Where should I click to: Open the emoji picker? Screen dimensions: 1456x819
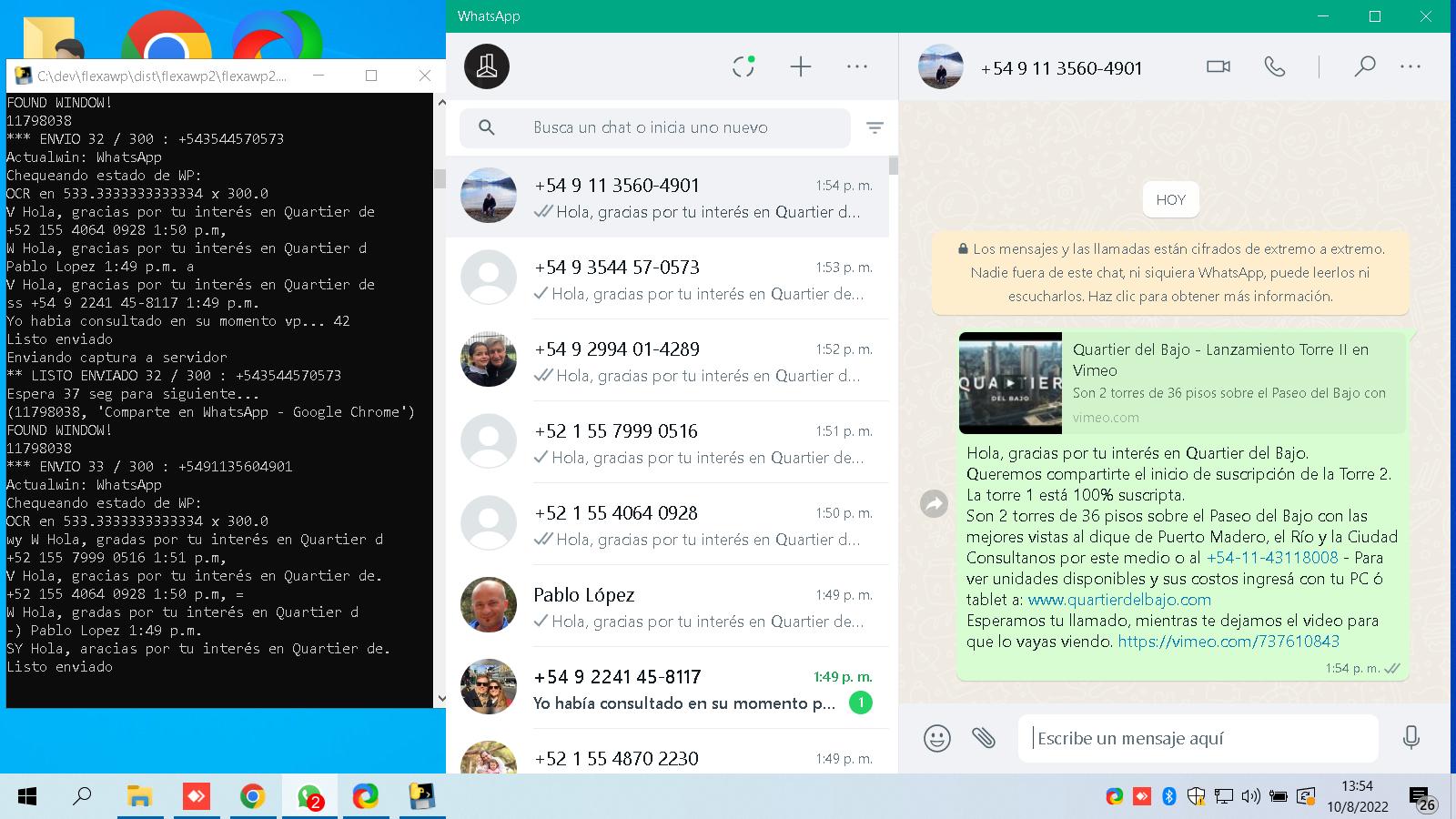[x=937, y=738]
